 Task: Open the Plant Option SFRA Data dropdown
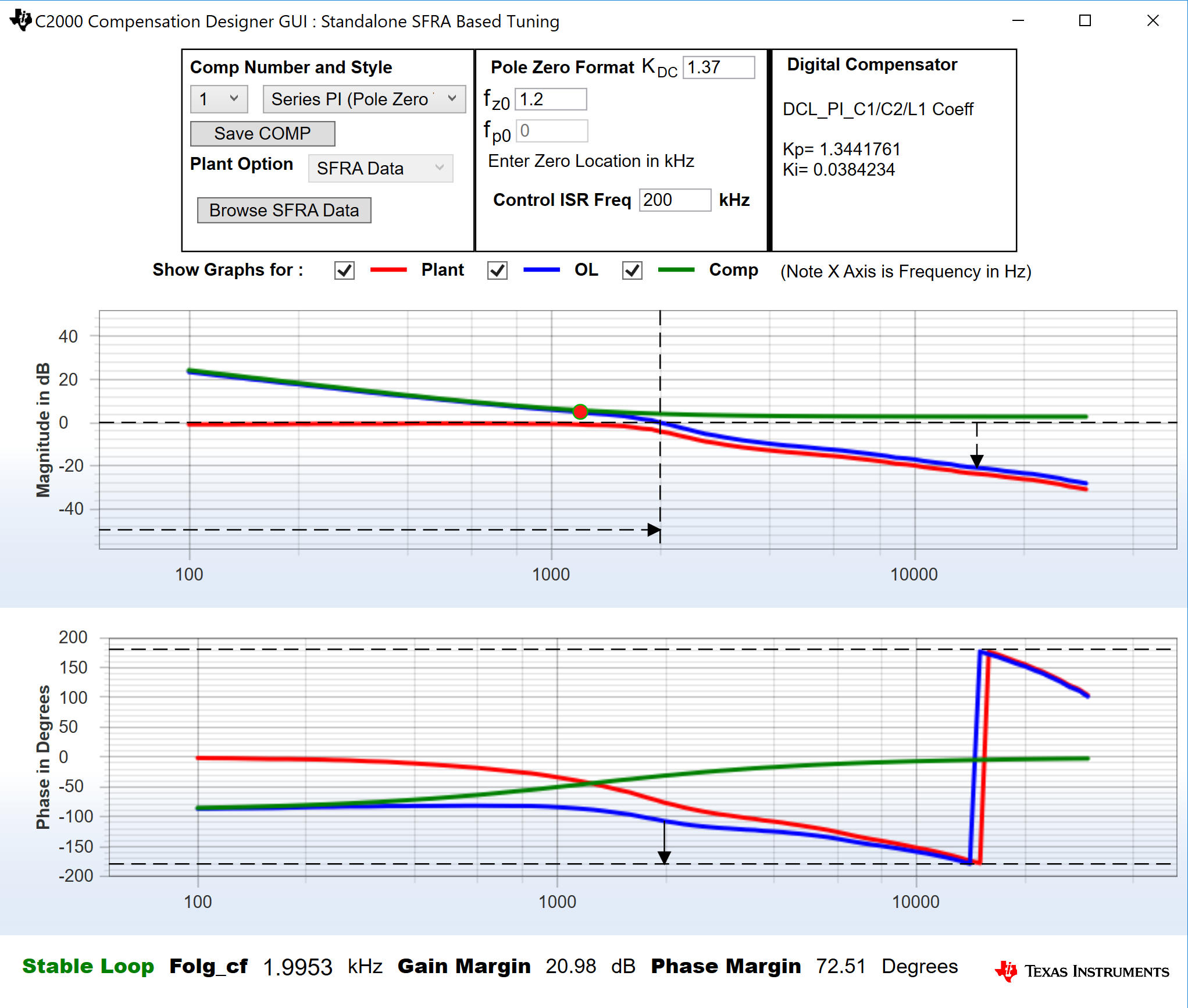coord(380,168)
